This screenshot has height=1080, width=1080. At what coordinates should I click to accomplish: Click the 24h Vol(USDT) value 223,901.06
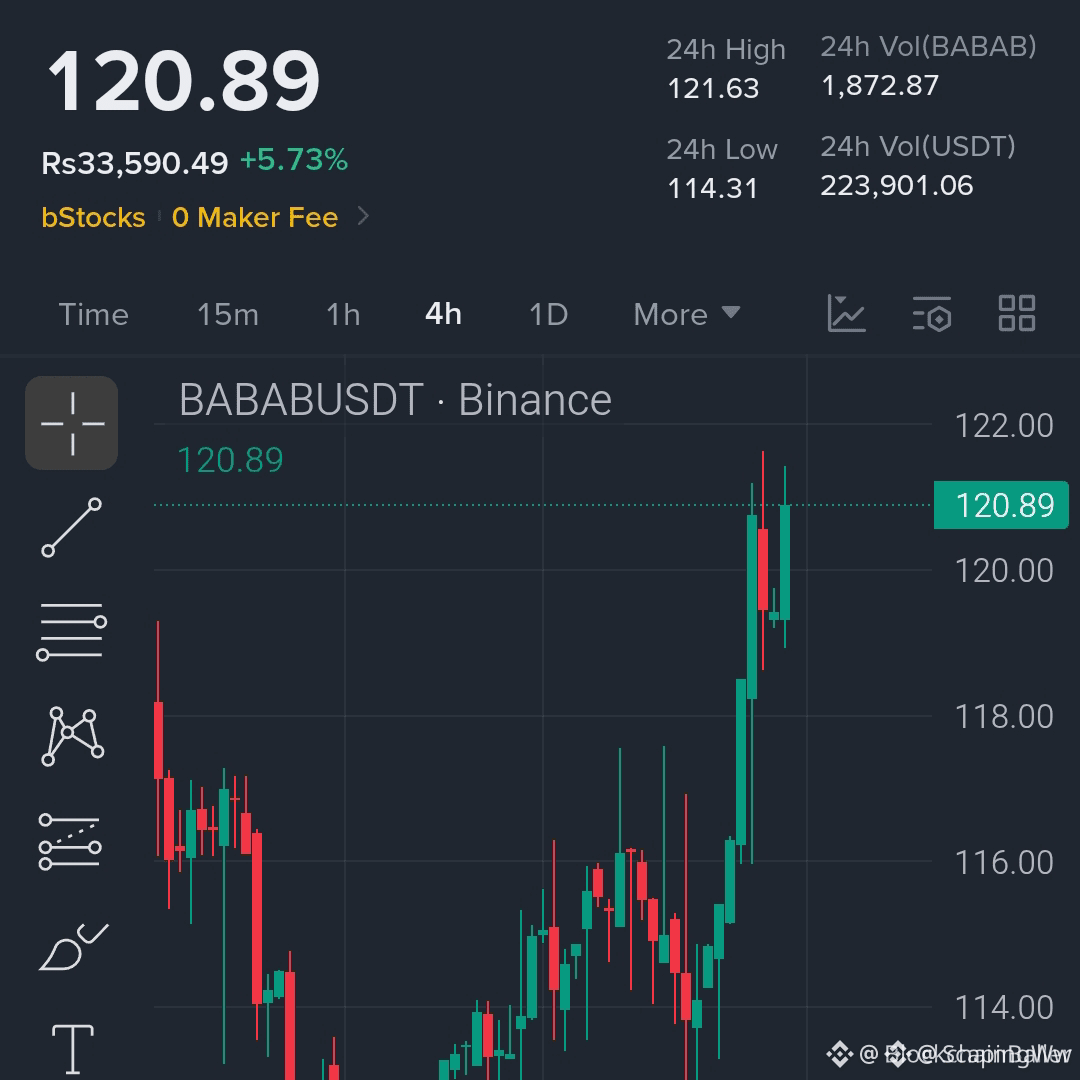(896, 185)
